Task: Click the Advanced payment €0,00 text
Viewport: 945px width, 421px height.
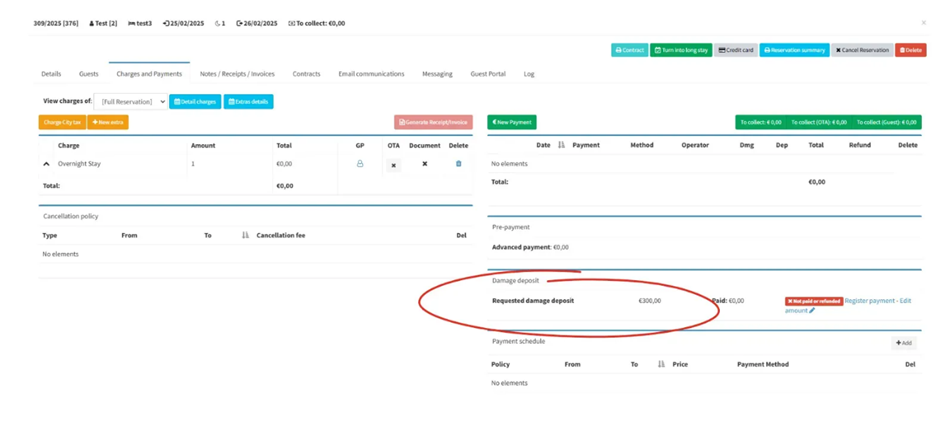Action: click(530, 247)
